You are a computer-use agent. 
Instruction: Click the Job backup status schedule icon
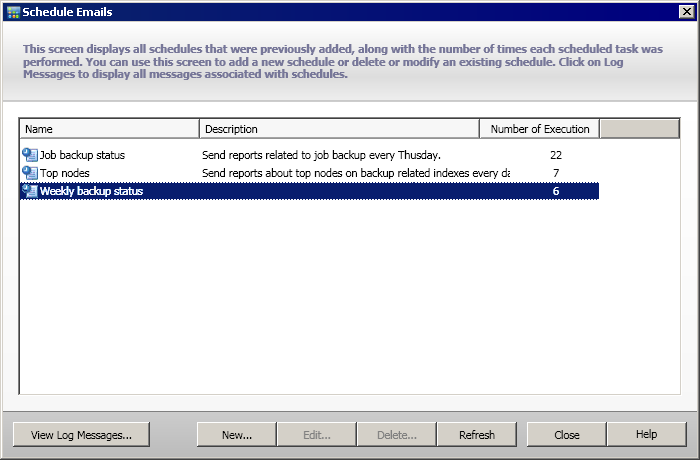point(30,155)
